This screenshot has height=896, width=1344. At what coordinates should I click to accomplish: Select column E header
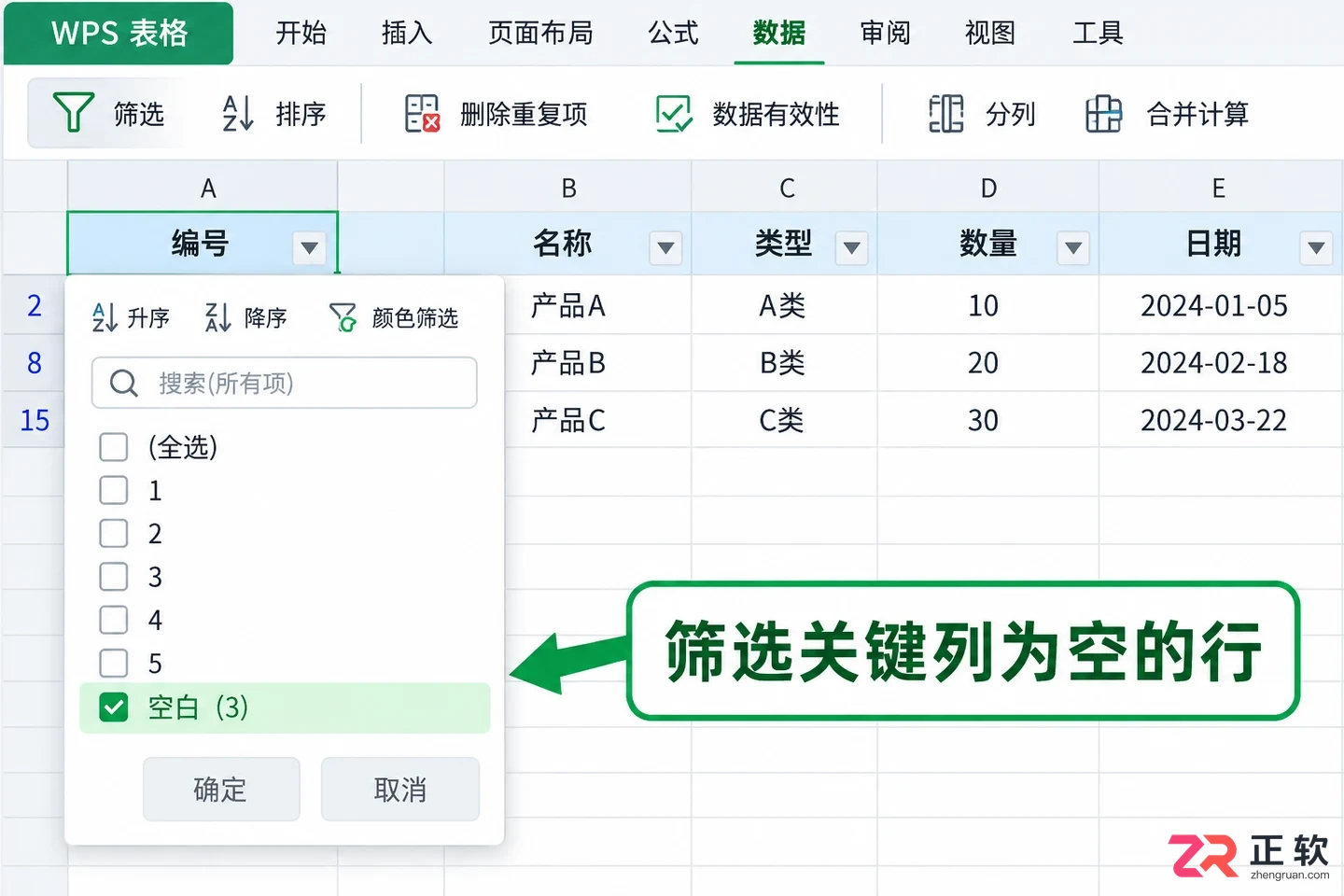[x=1220, y=188]
